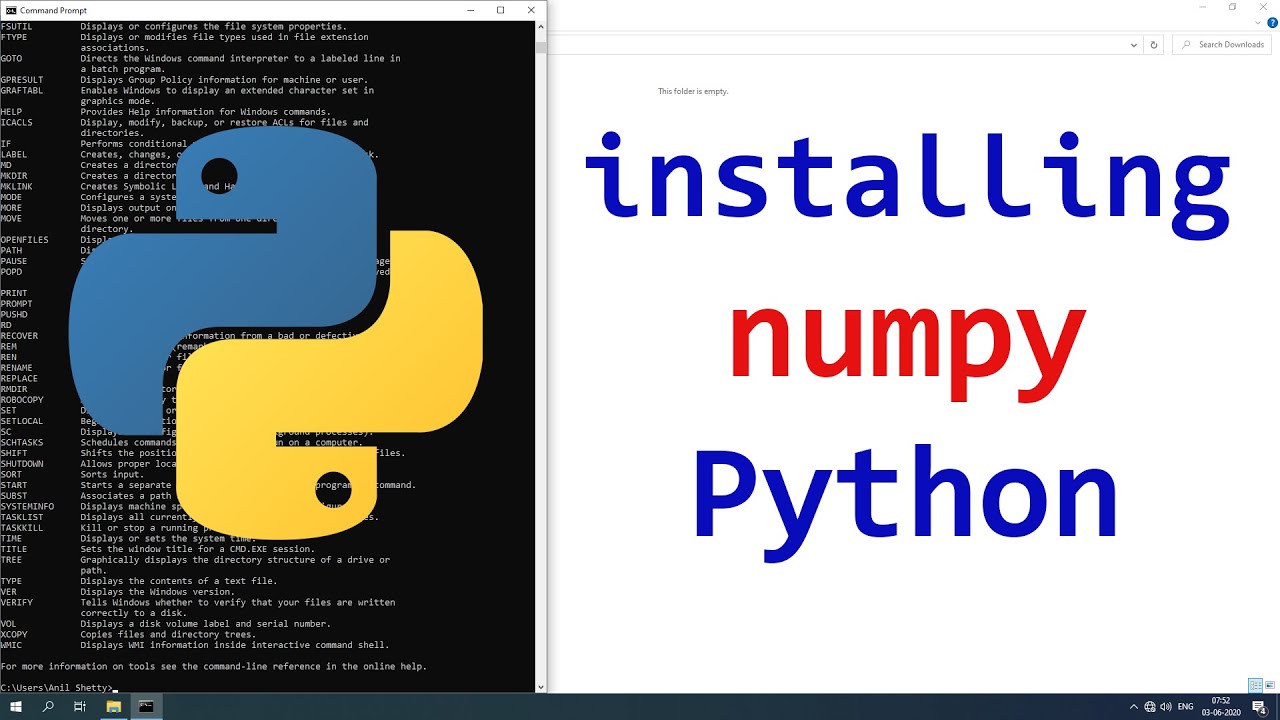Image resolution: width=1280 pixels, height=720 pixels.
Task: Click Command Prompt scrollbar down arrow
Action: (541, 687)
